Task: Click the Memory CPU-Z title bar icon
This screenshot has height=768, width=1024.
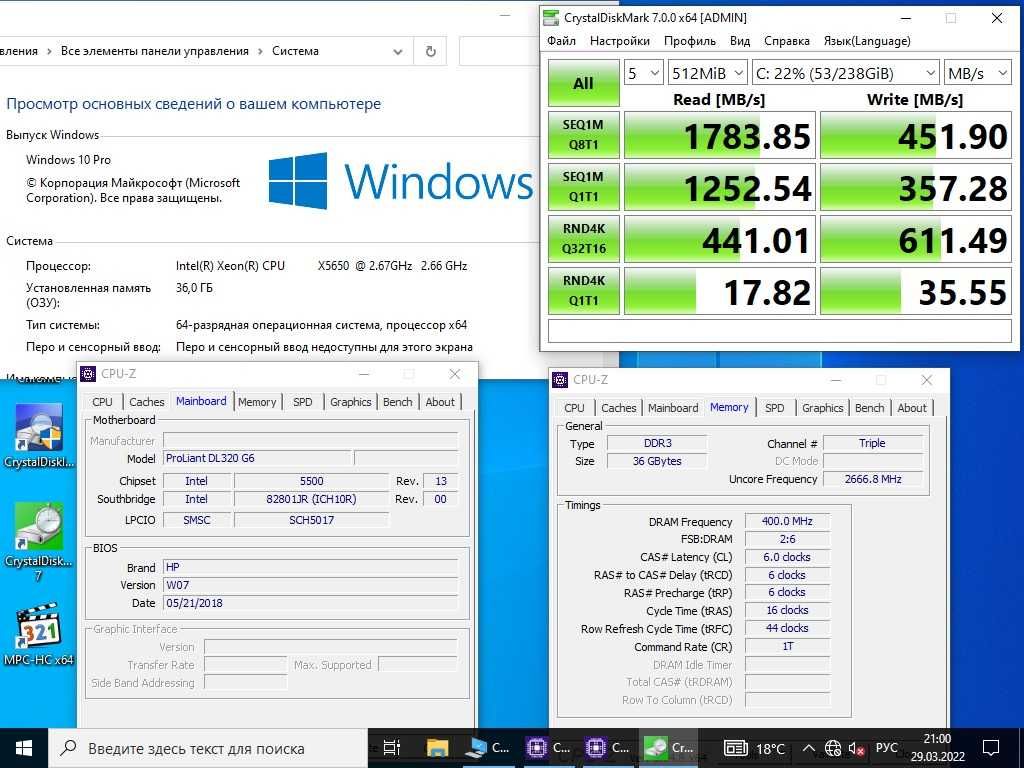Action: pyautogui.click(x=560, y=379)
